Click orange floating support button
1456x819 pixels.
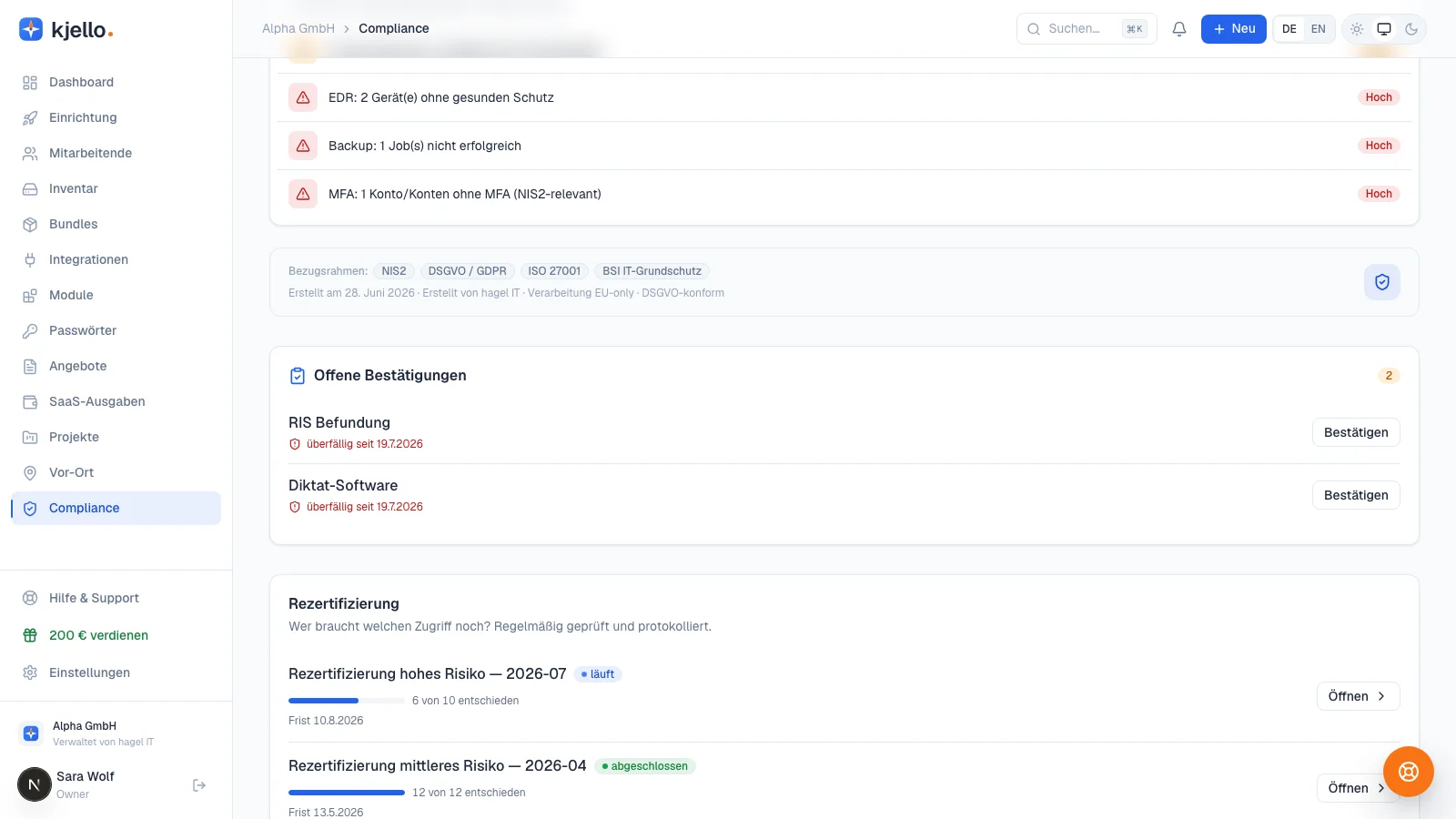click(1409, 772)
